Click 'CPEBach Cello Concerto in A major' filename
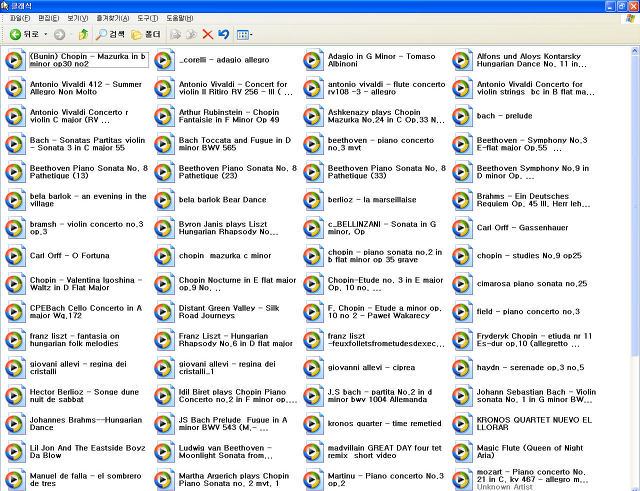 pos(86,312)
